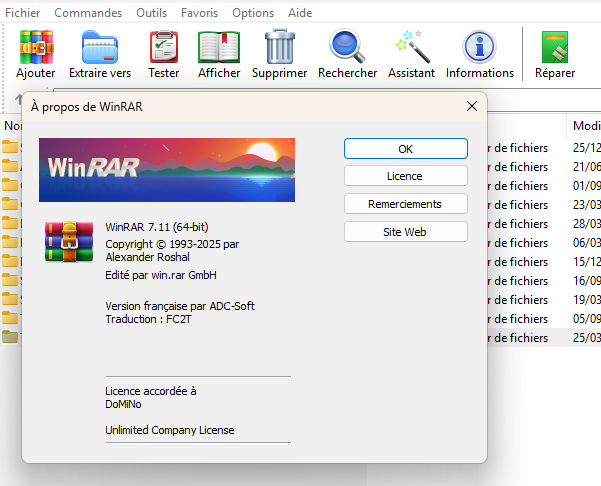Click the 'DoMiNo' licensee name
601x486 pixels.
coord(123,404)
